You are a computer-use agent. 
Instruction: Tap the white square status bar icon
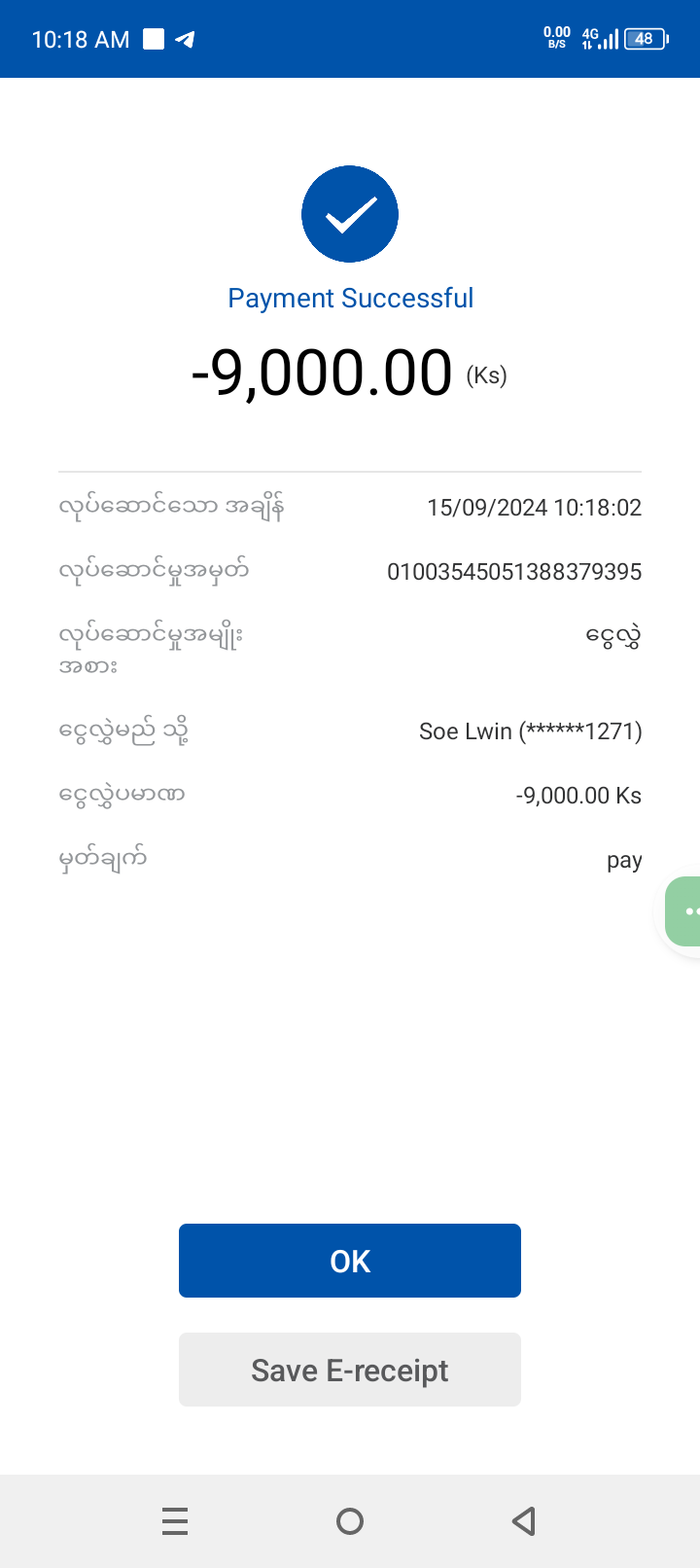pos(154,39)
